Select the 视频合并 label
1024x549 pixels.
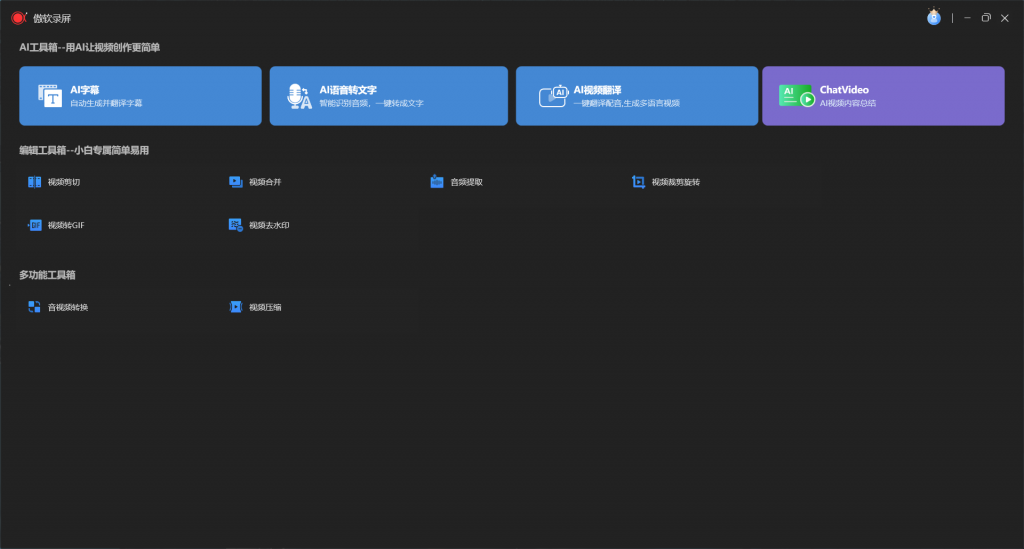click(x=265, y=182)
